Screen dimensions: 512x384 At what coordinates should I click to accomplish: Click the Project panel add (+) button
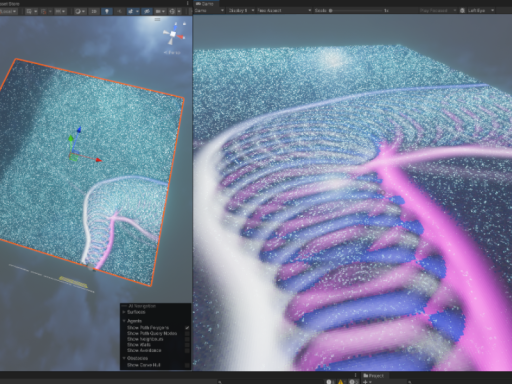pyautogui.click(x=367, y=382)
